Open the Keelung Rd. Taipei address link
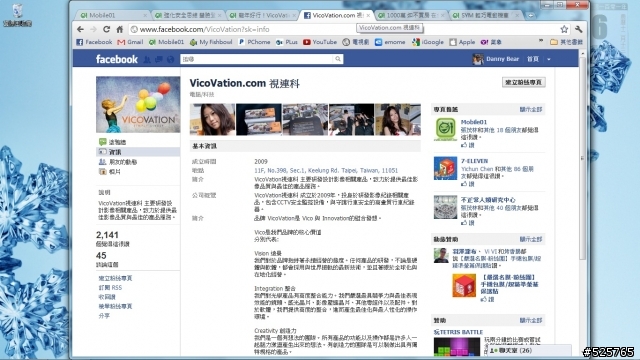 click(326, 171)
